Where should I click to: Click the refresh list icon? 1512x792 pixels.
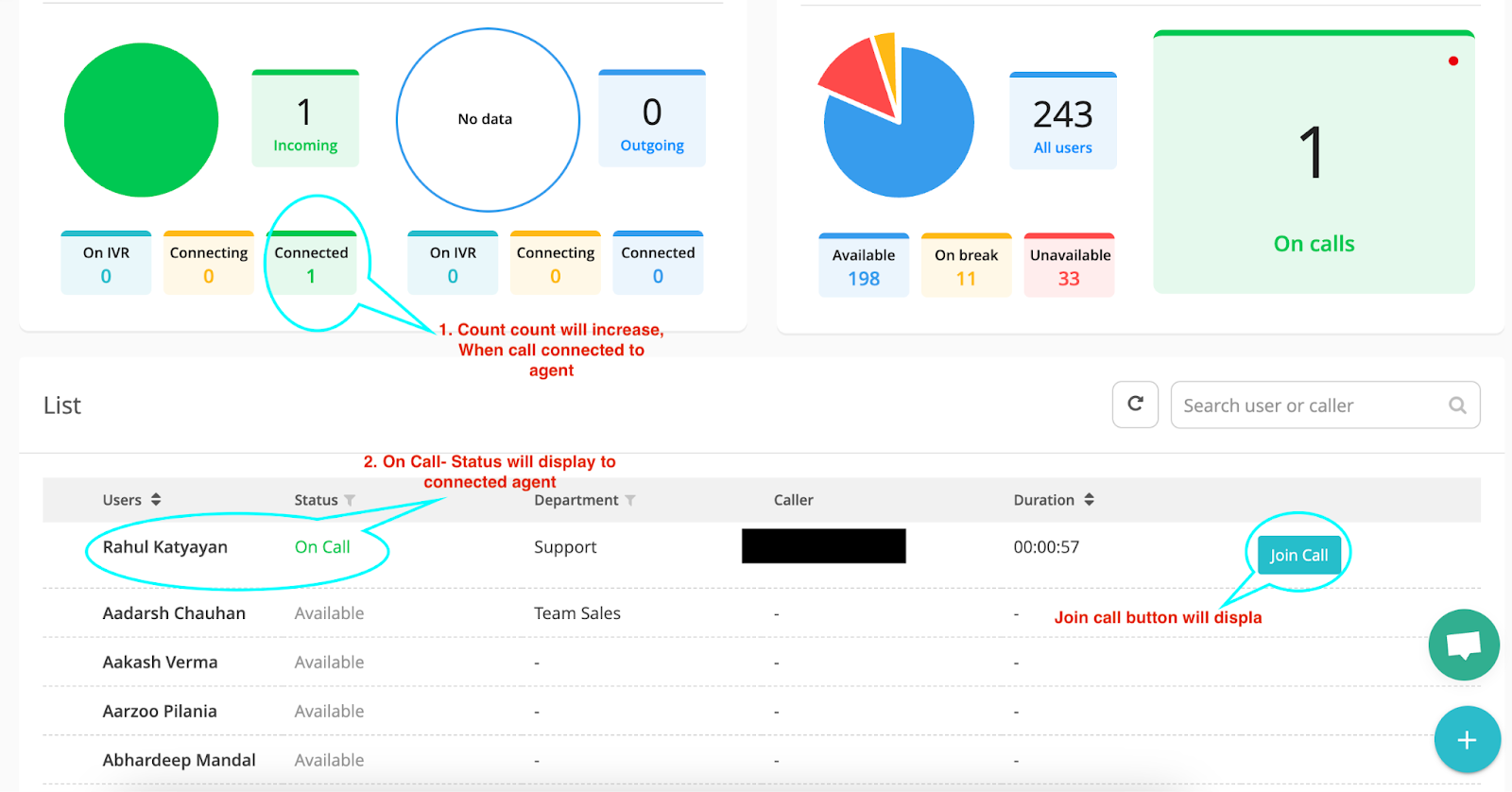1135,405
